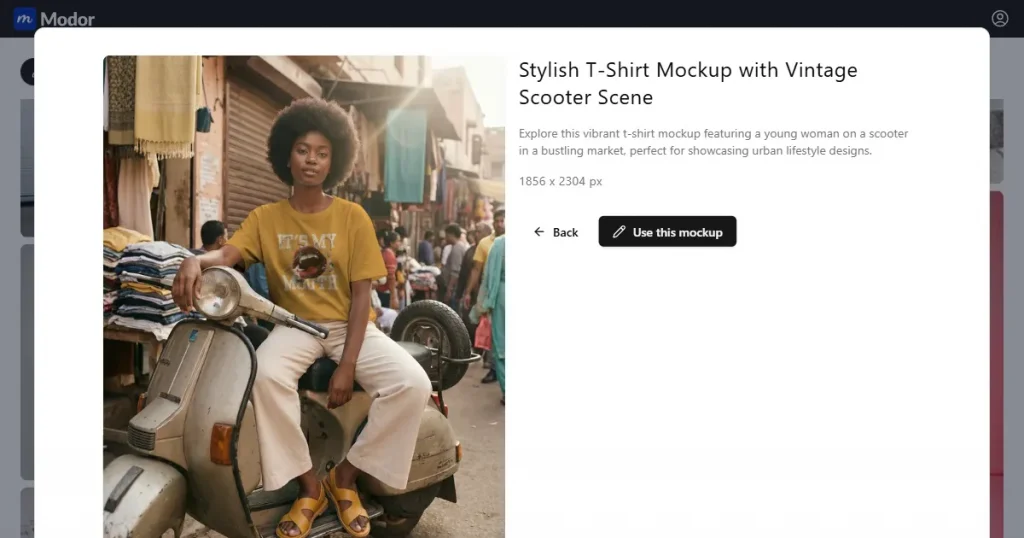Click the Stylish T-Shirt Mockup title heading
Viewport: 1024px width, 538px height.
(x=688, y=83)
